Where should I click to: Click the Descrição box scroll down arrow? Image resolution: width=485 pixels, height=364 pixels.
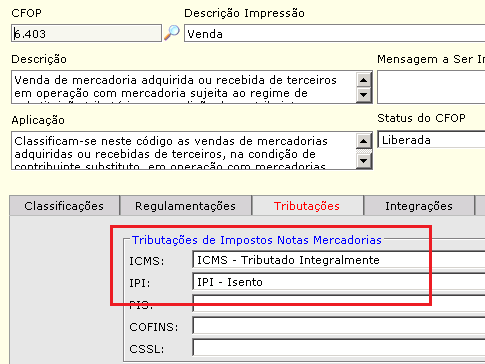364,94
